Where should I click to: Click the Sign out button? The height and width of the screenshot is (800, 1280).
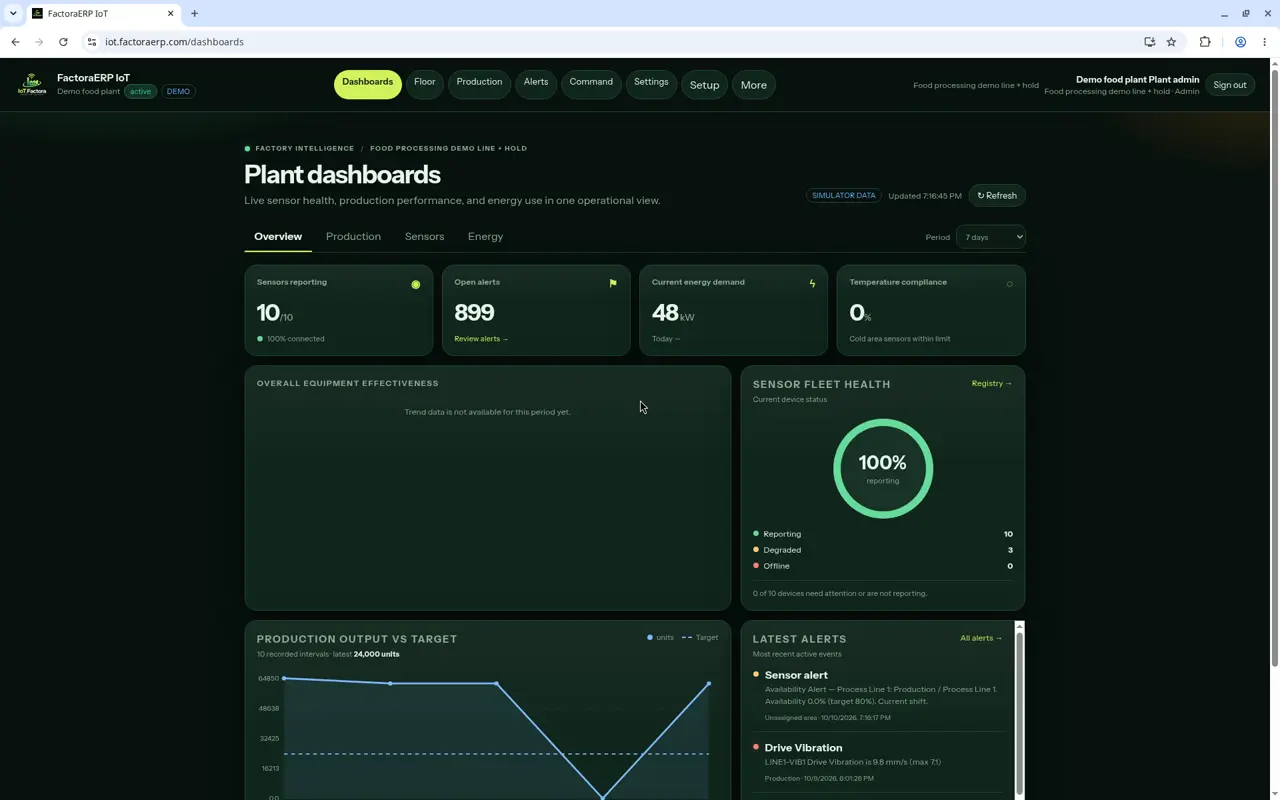pyautogui.click(x=1230, y=85)
